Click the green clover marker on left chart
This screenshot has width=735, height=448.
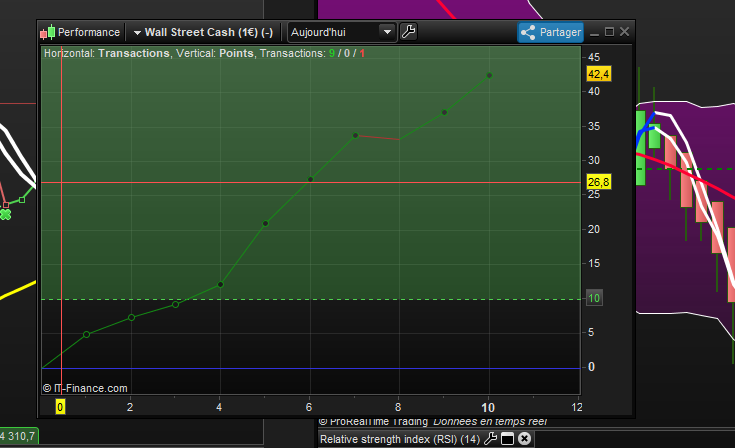tap(5, 215)
